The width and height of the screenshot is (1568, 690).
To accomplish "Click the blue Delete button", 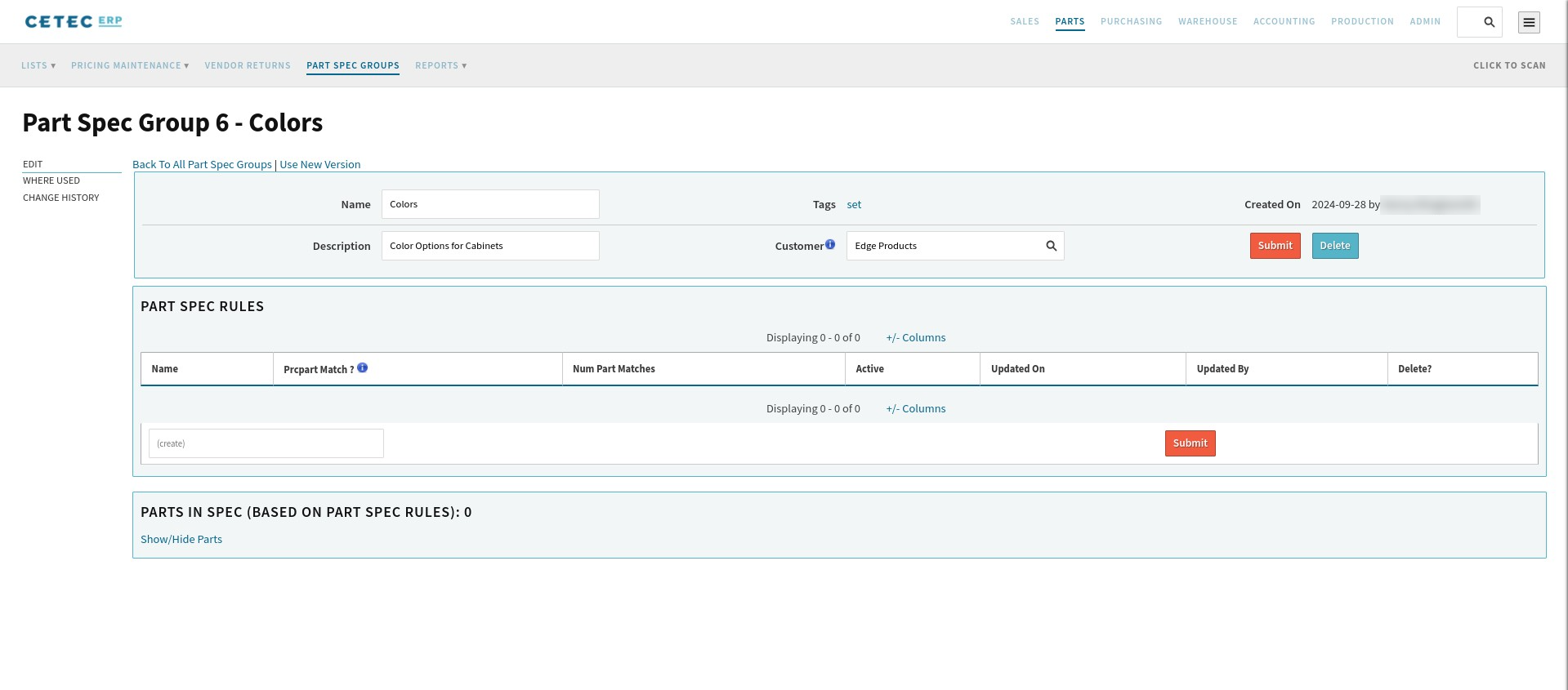I will coord(1335,246).
